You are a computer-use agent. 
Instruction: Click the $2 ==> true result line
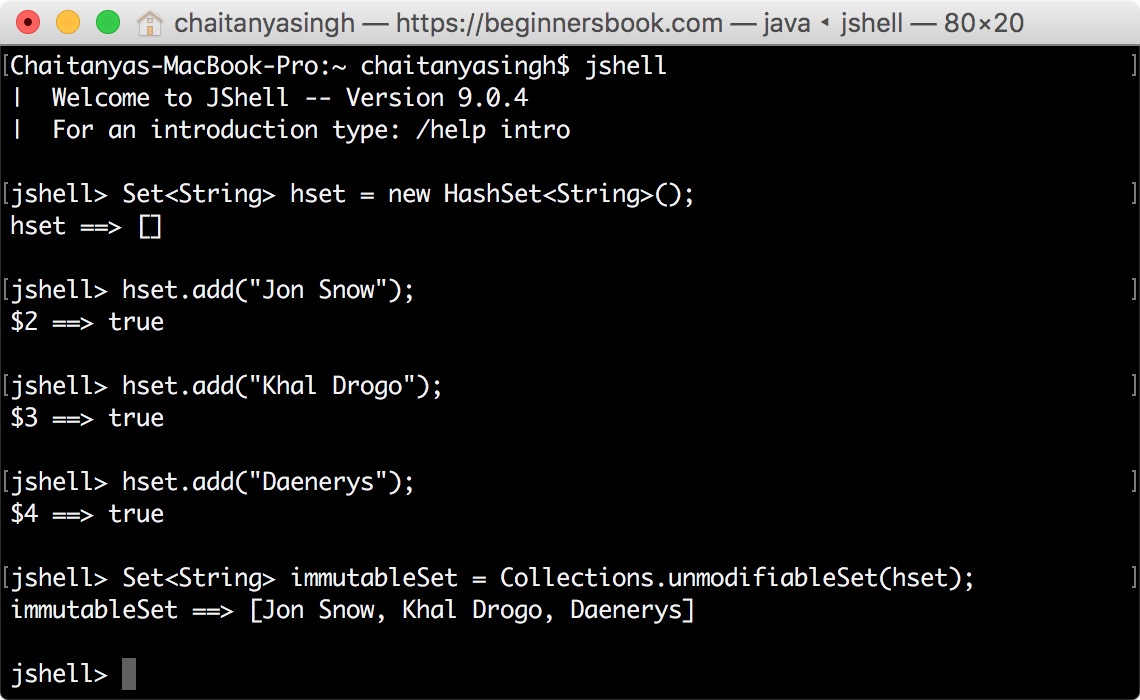[85, 321]
